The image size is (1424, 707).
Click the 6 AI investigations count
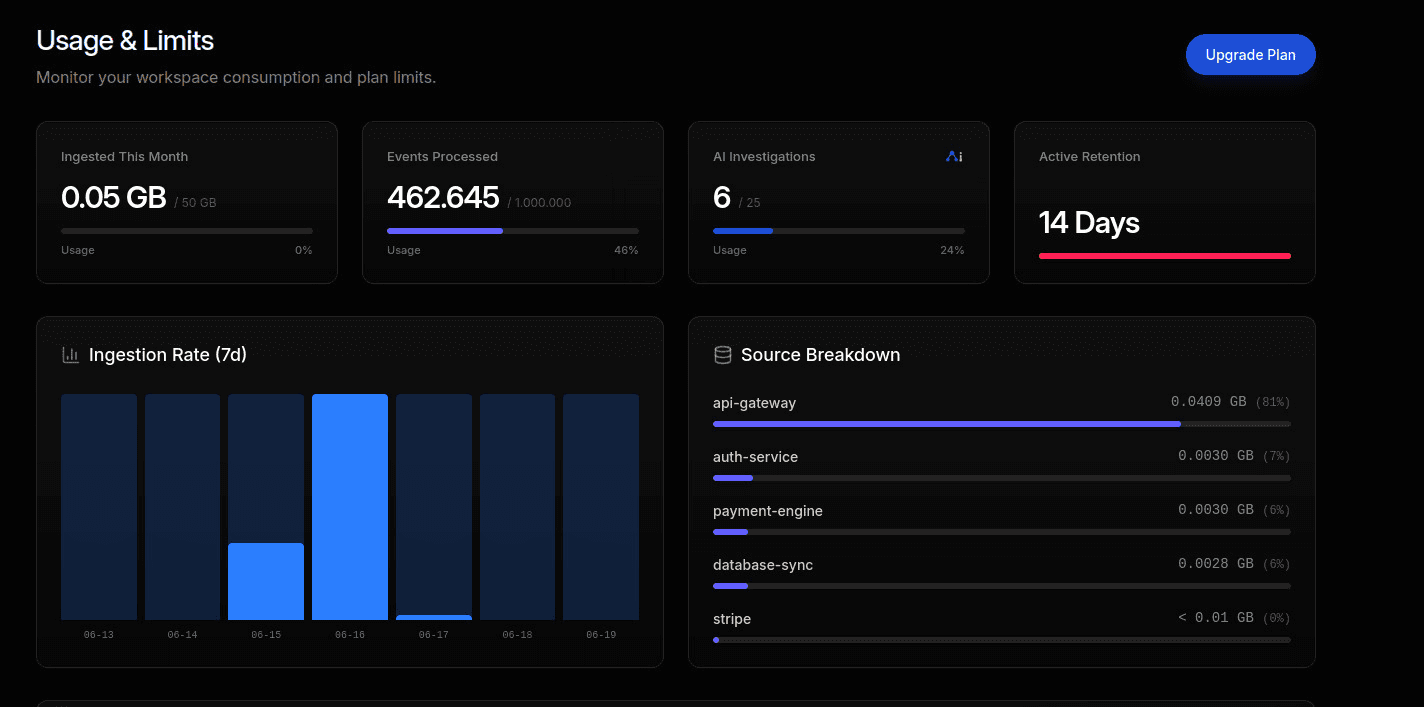[722, 198]
